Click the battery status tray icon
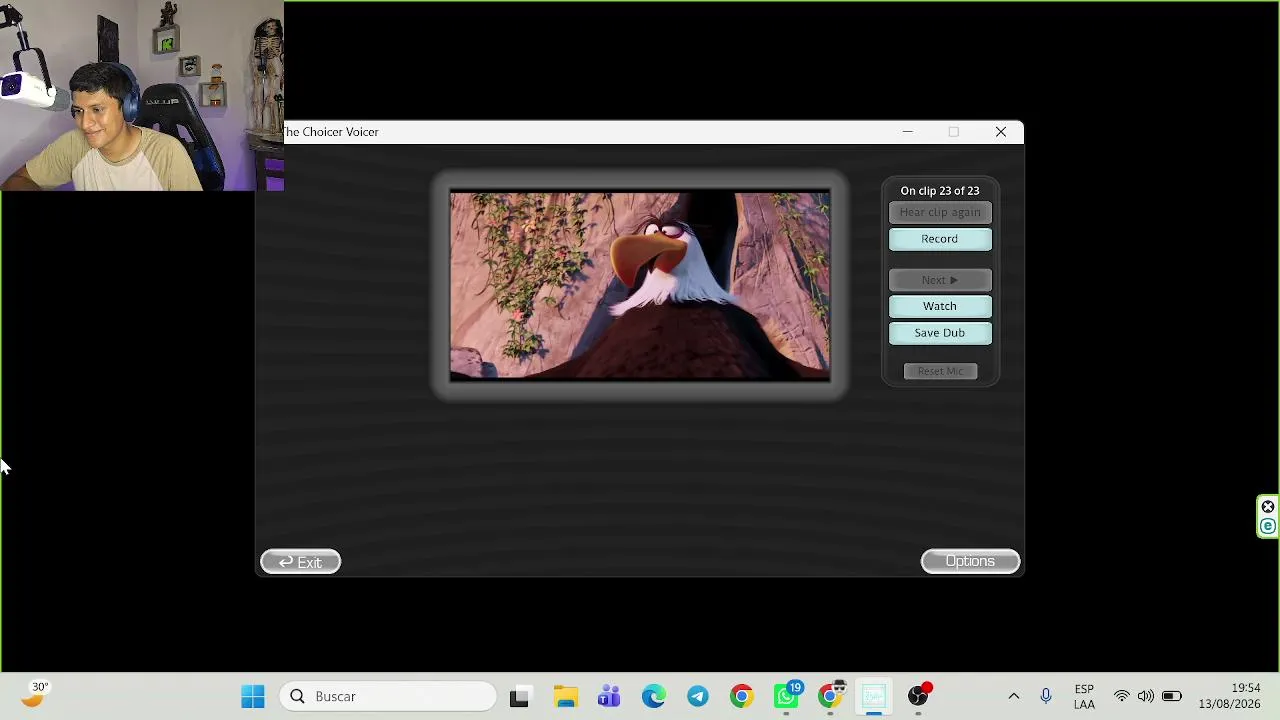This screenshot has height=720, width=1280. (x=1172, y=697)
